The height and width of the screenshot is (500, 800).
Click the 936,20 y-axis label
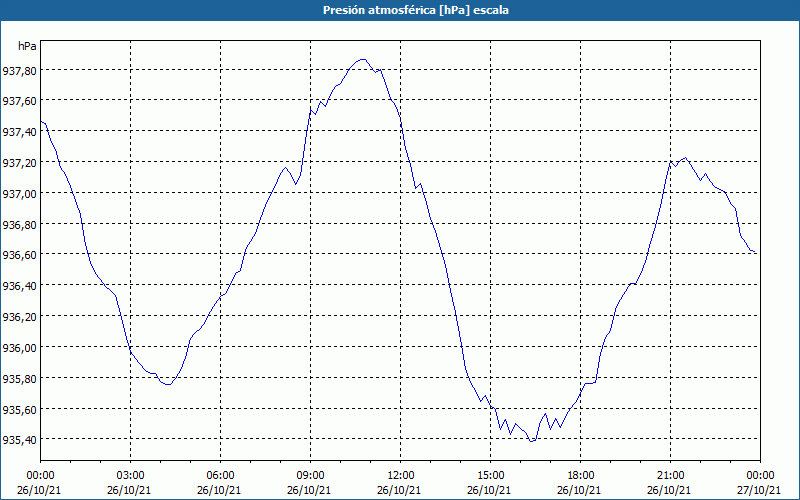[x=19, y=317]
